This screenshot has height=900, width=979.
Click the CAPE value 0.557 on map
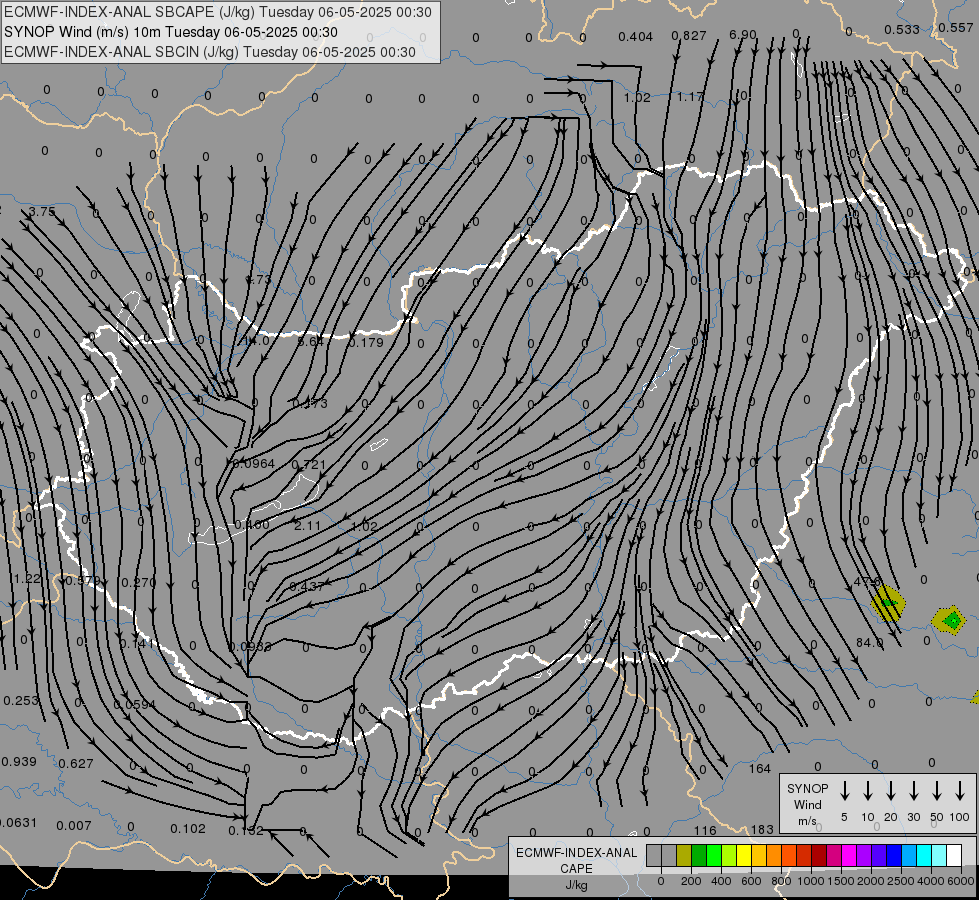955,27
